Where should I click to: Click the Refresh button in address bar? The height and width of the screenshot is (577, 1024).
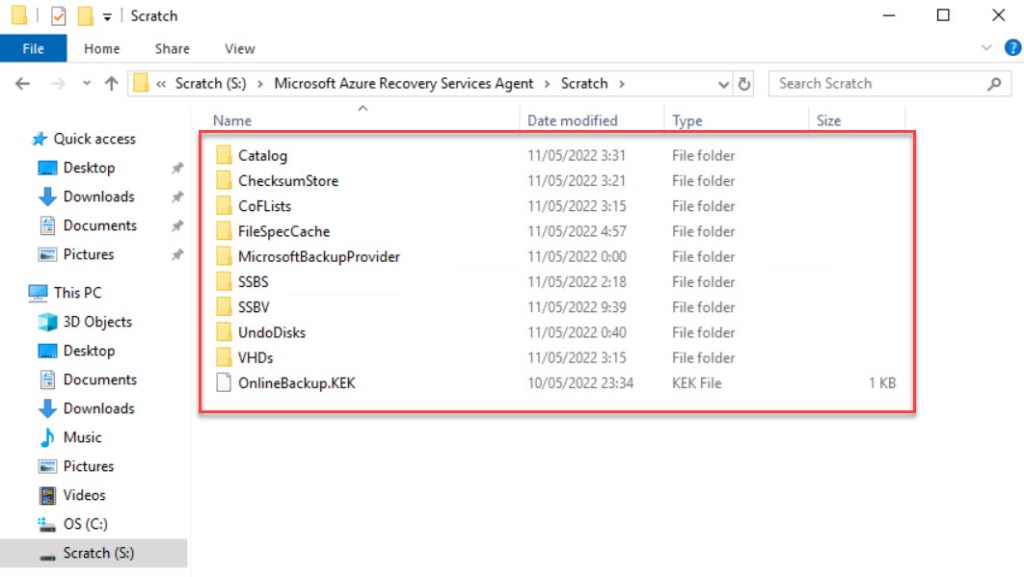click(x=744, y=84)
